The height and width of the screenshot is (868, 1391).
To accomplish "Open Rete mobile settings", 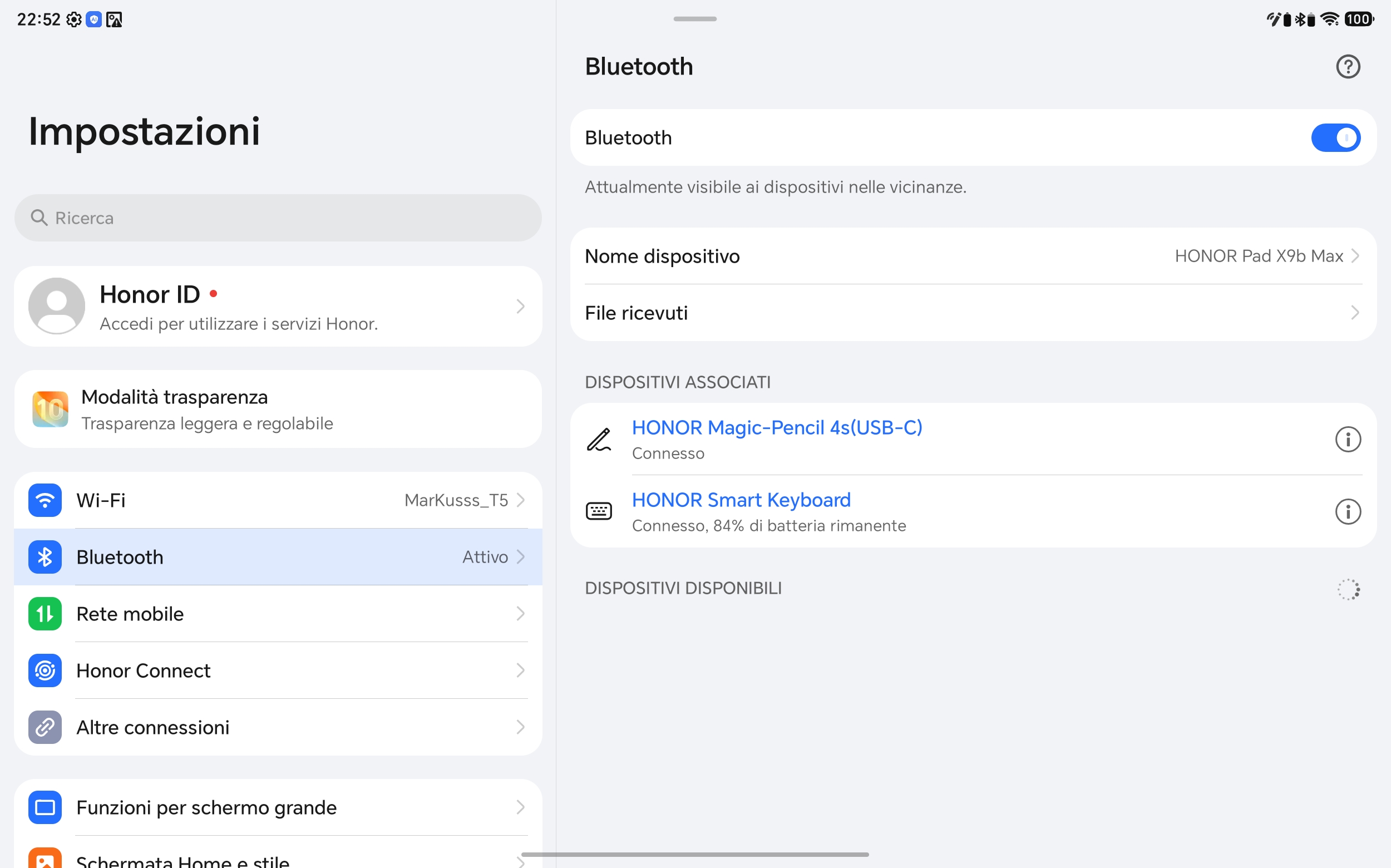I will pos(278,614).
